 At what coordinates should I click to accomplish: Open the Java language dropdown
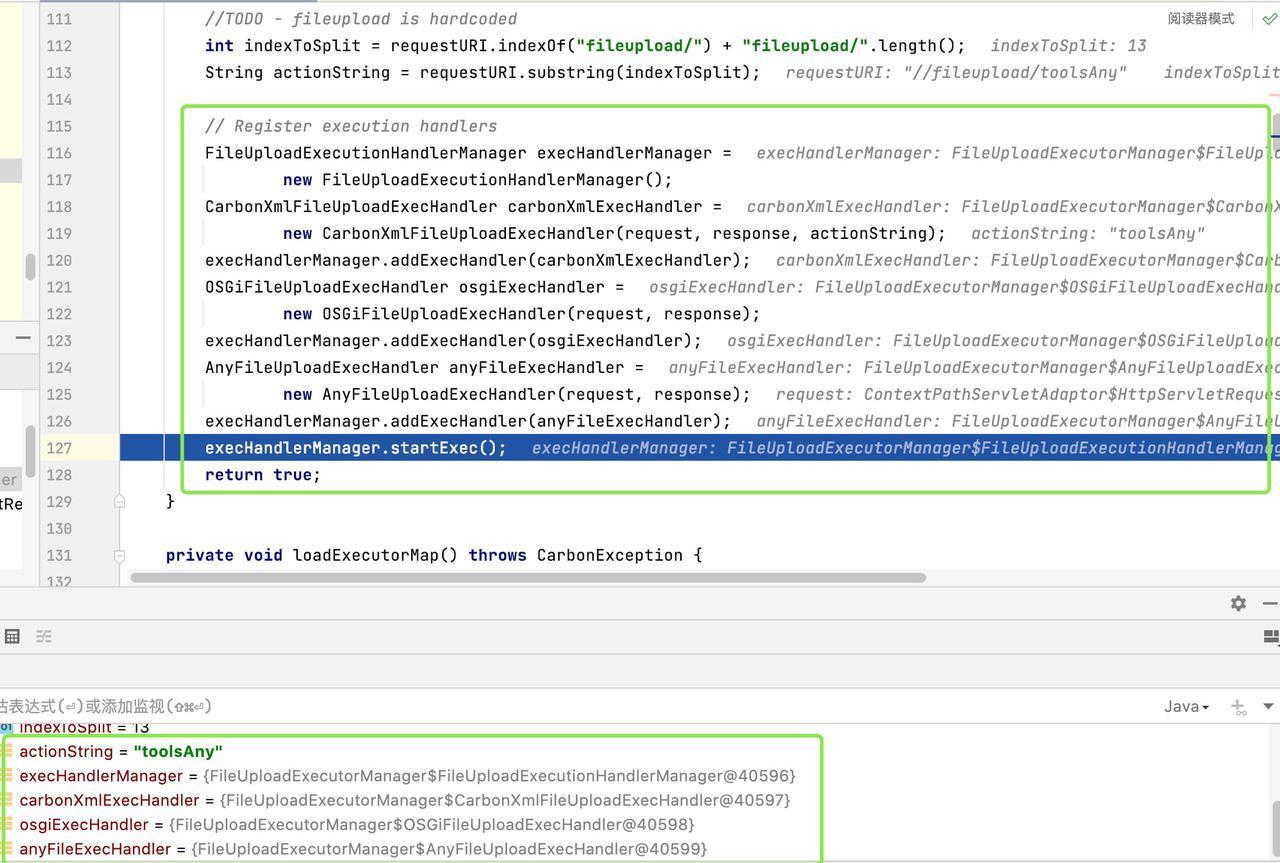point(1186,707)
